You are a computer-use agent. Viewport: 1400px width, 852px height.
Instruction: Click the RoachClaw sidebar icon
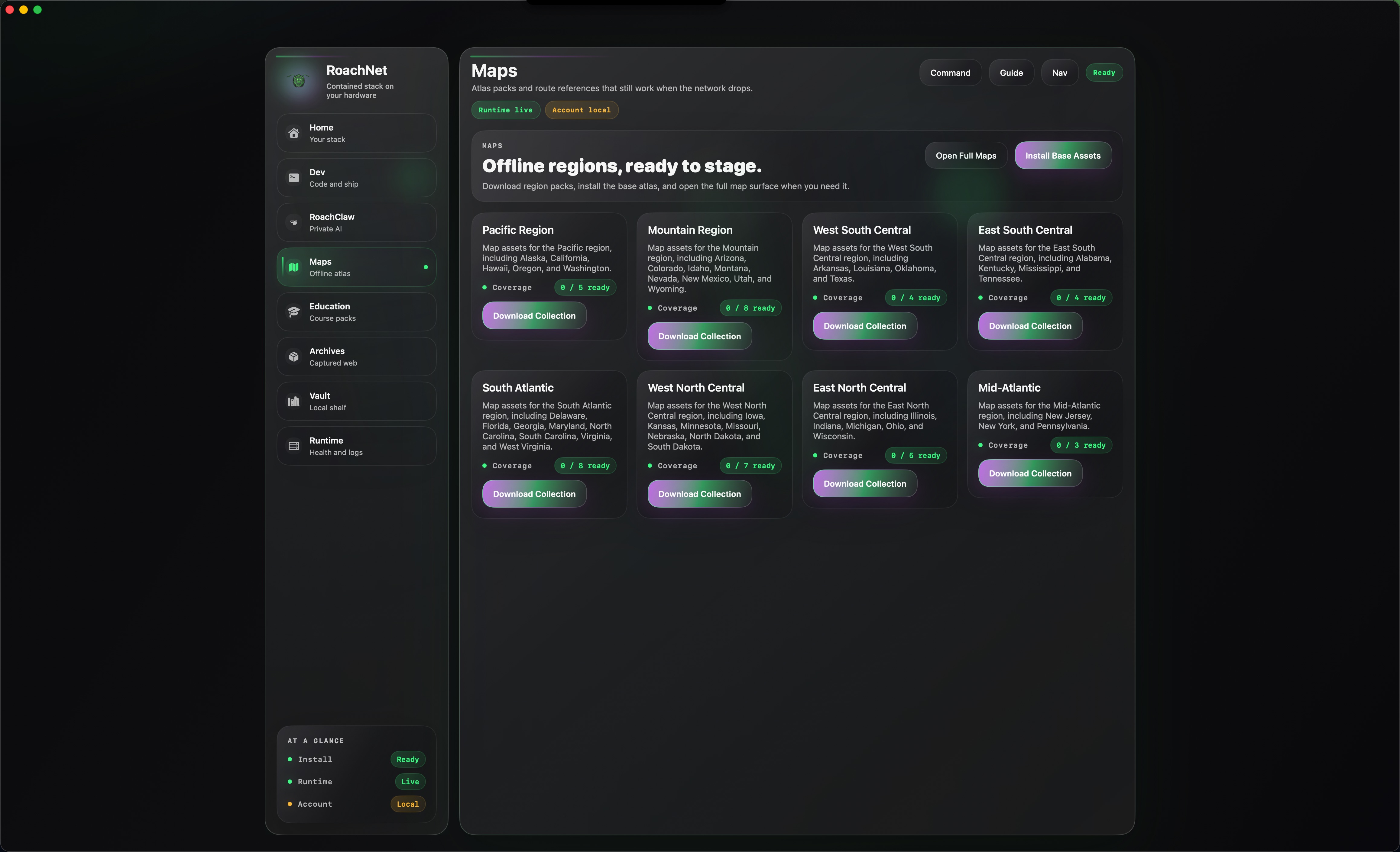pos(294,223)
